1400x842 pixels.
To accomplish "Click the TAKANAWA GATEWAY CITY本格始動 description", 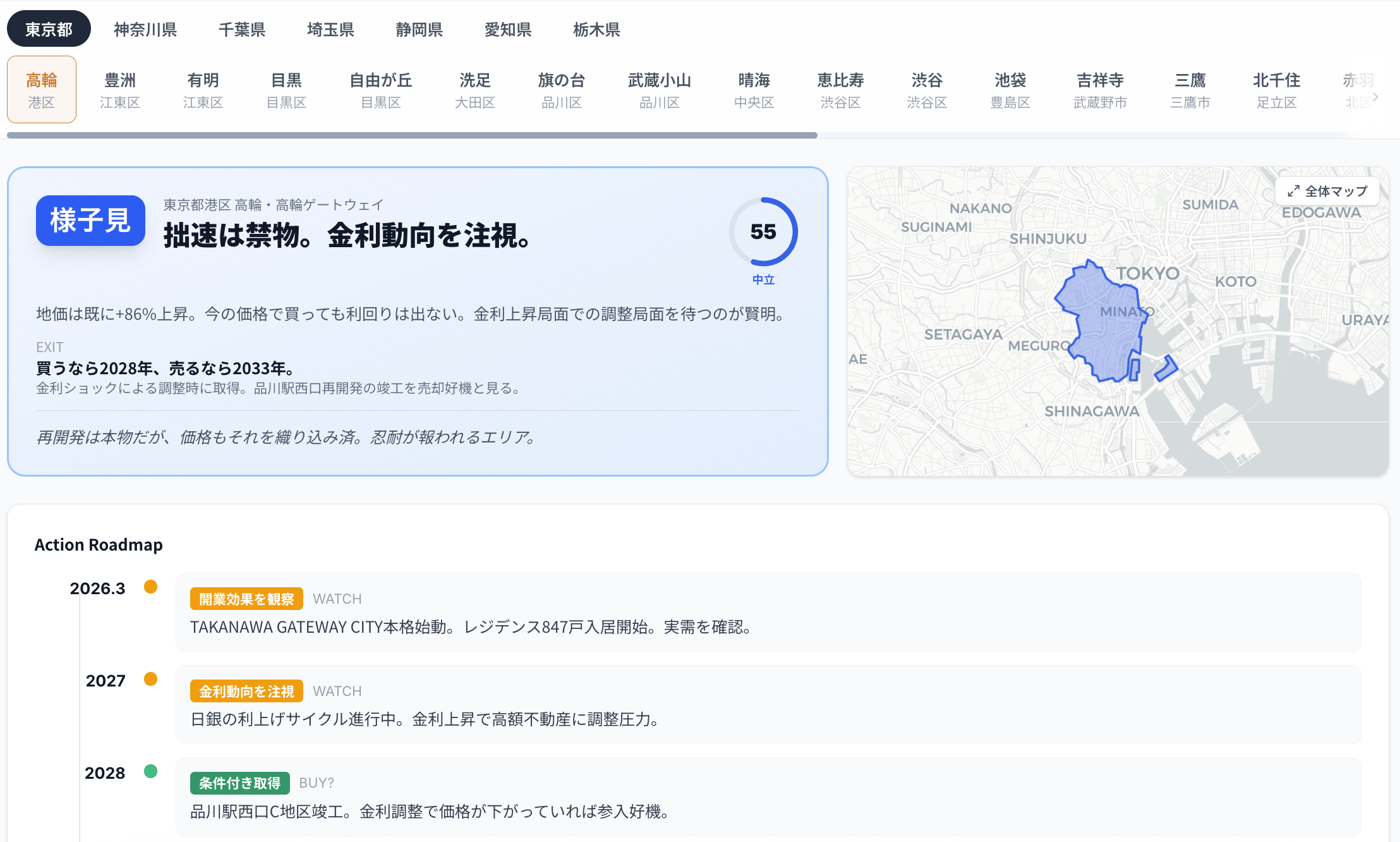I will point(471,627).
